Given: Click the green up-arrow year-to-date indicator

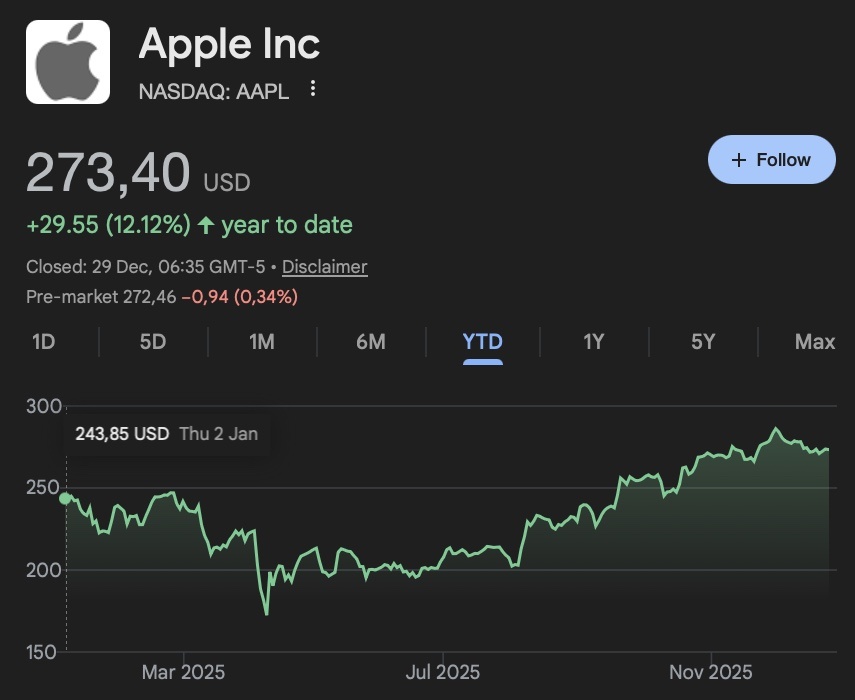Looking at the screenshot, I should coord(206,225).
